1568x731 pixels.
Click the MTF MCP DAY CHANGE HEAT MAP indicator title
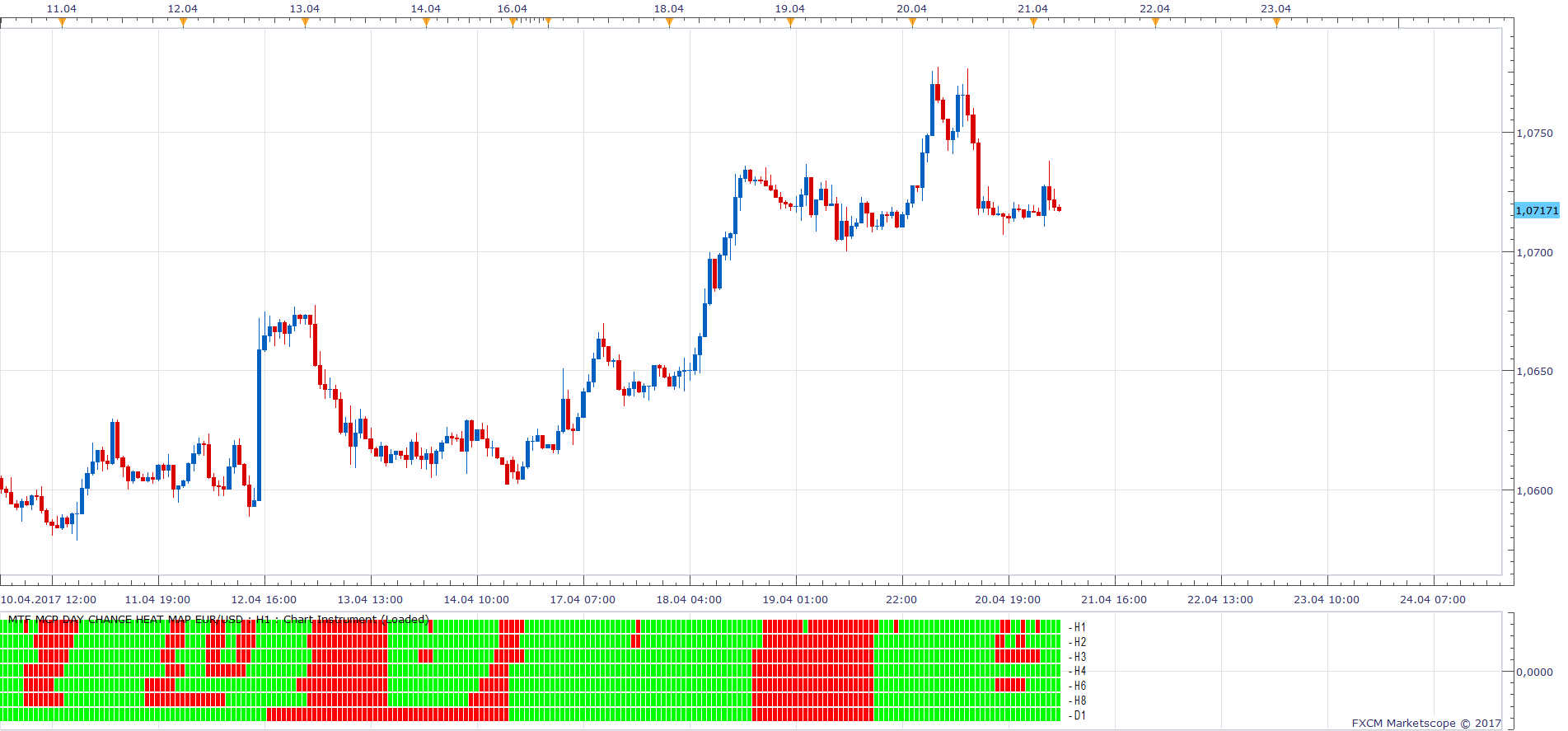click(218, 619)
